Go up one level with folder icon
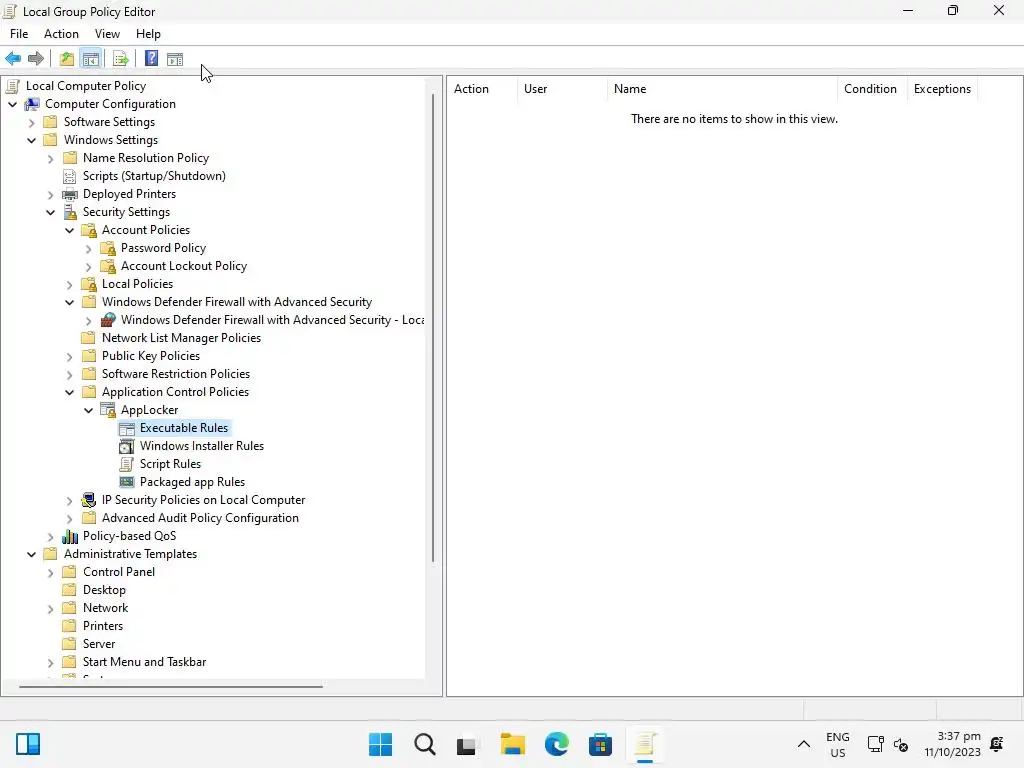1024x768 pixels. pos(67,59)
